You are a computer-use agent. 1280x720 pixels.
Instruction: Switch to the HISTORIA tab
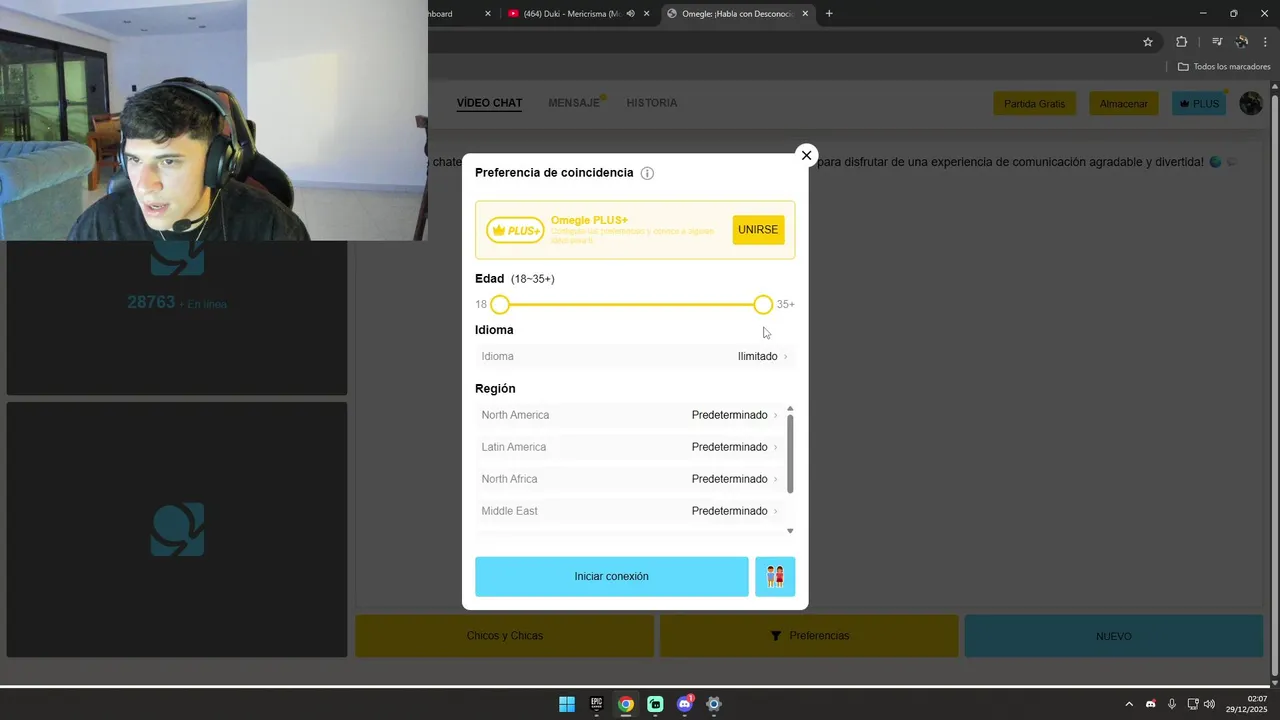coord(652,103)
